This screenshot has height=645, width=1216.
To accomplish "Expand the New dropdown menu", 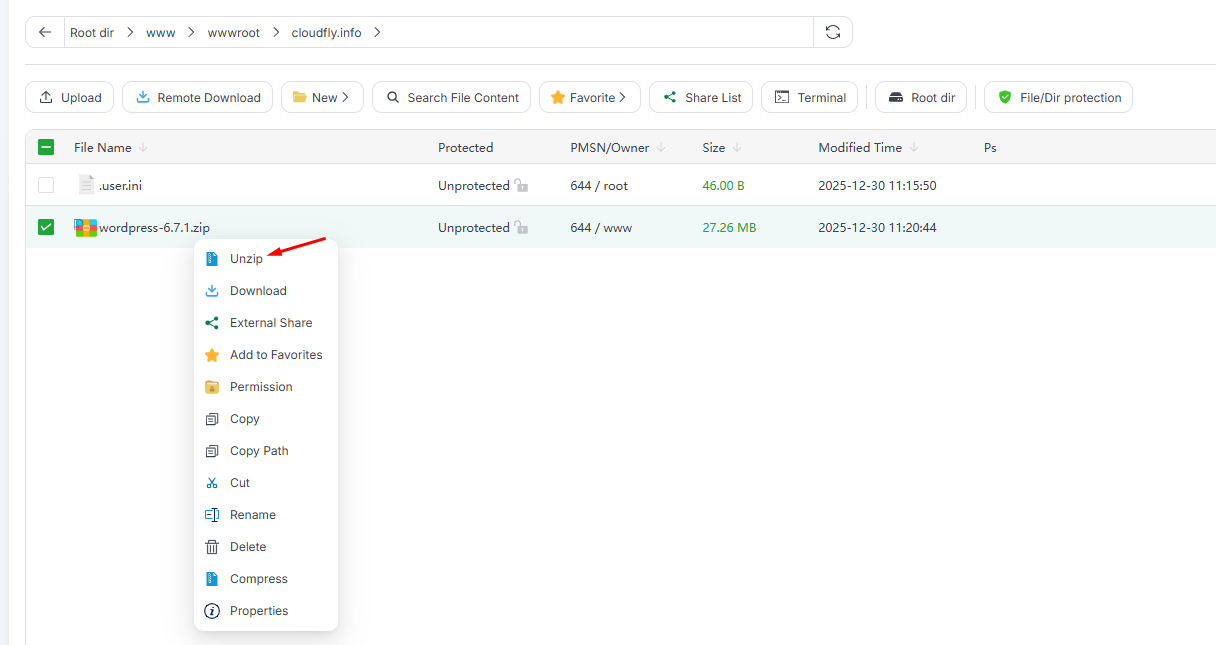I will pos(322,97).
